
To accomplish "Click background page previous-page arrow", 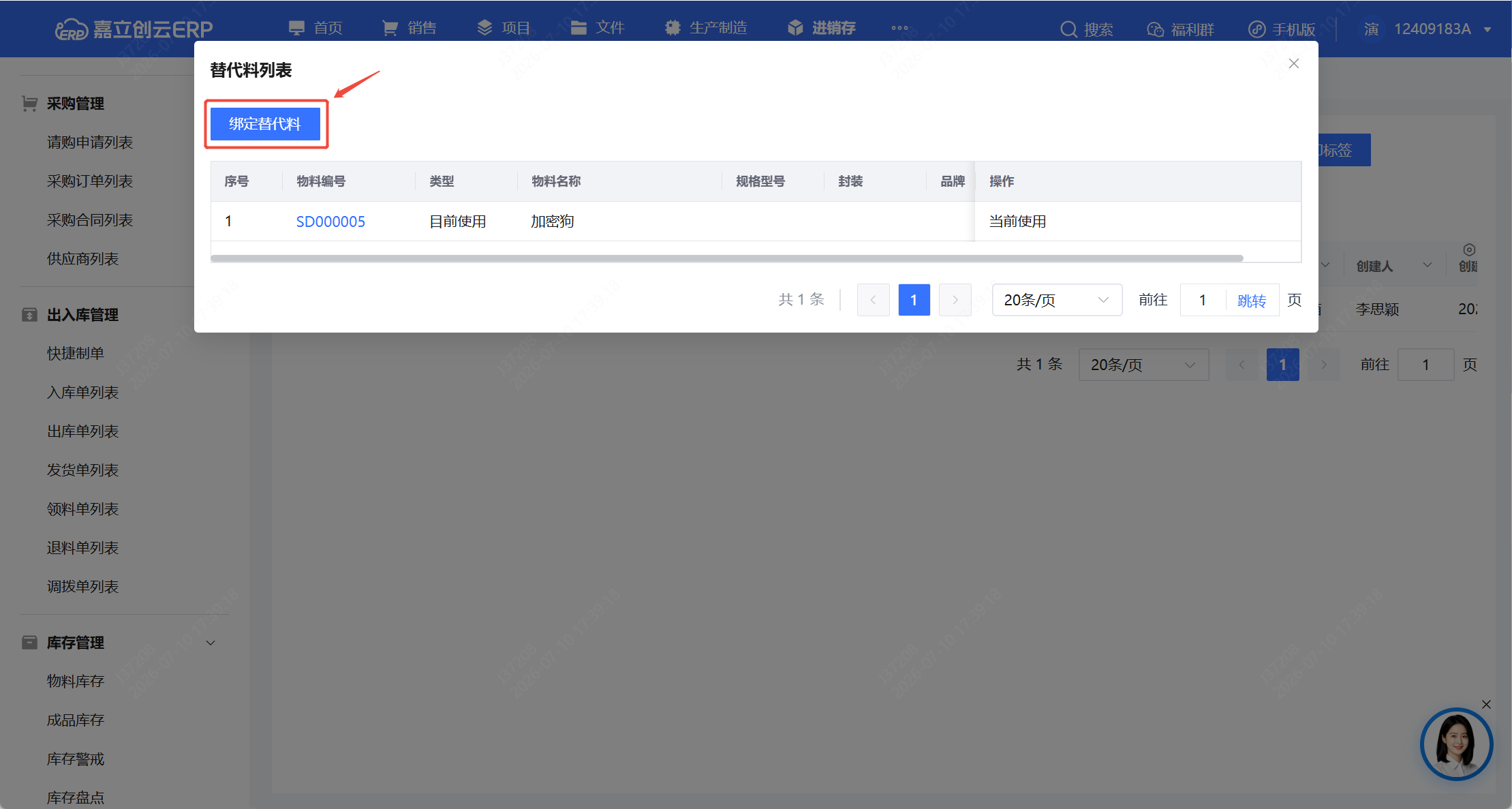I will coord(1241,365).
